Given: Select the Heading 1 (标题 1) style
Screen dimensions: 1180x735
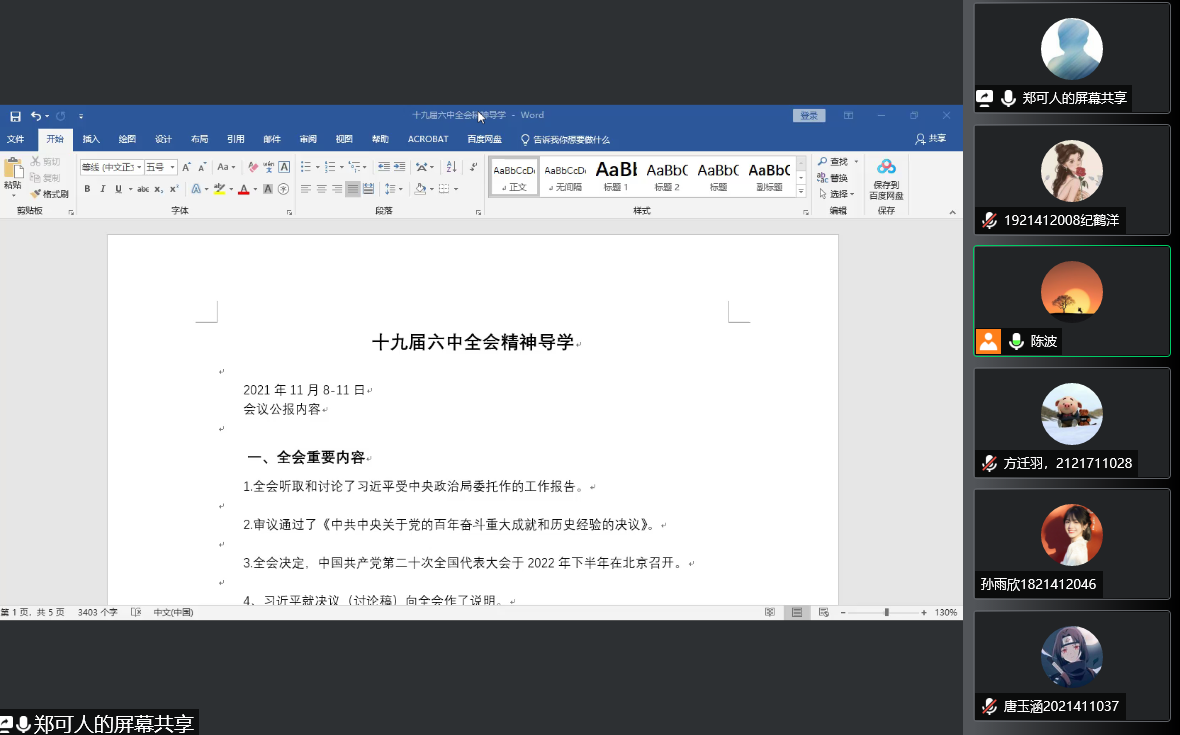Looking at the screenshot, I should (616, 176).
